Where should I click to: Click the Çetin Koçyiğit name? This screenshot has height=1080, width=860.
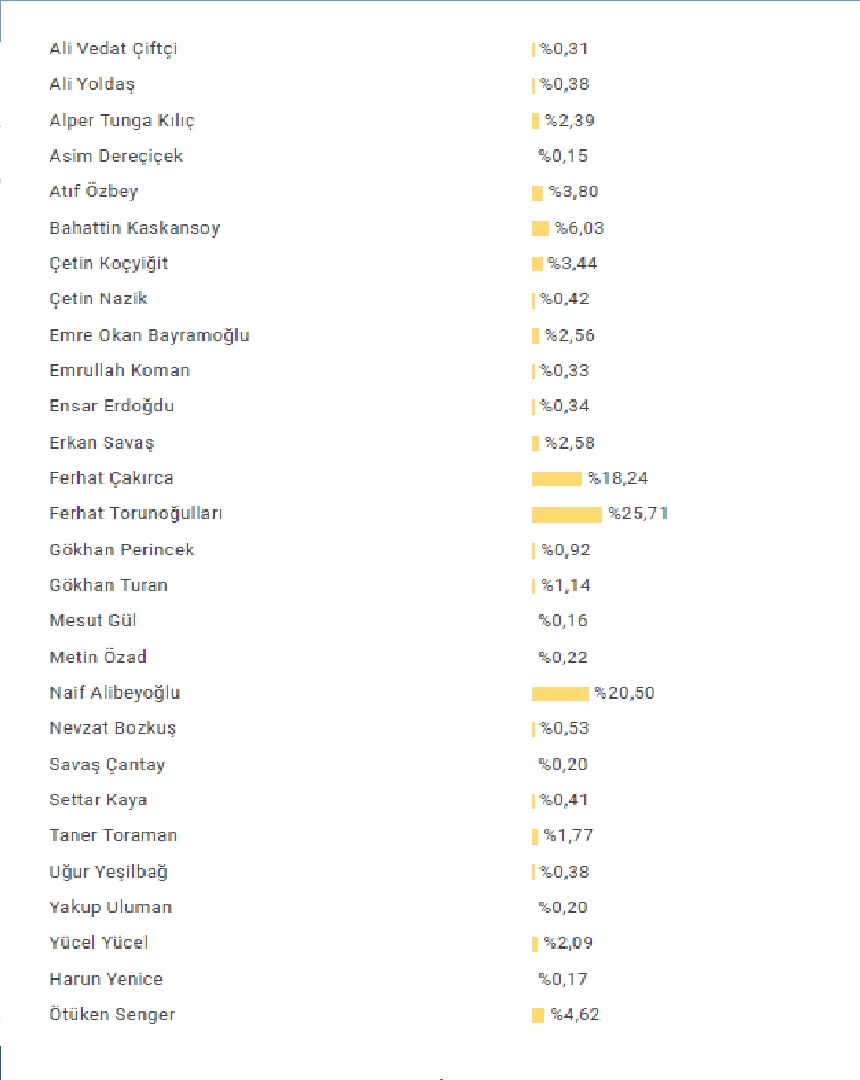109,264
